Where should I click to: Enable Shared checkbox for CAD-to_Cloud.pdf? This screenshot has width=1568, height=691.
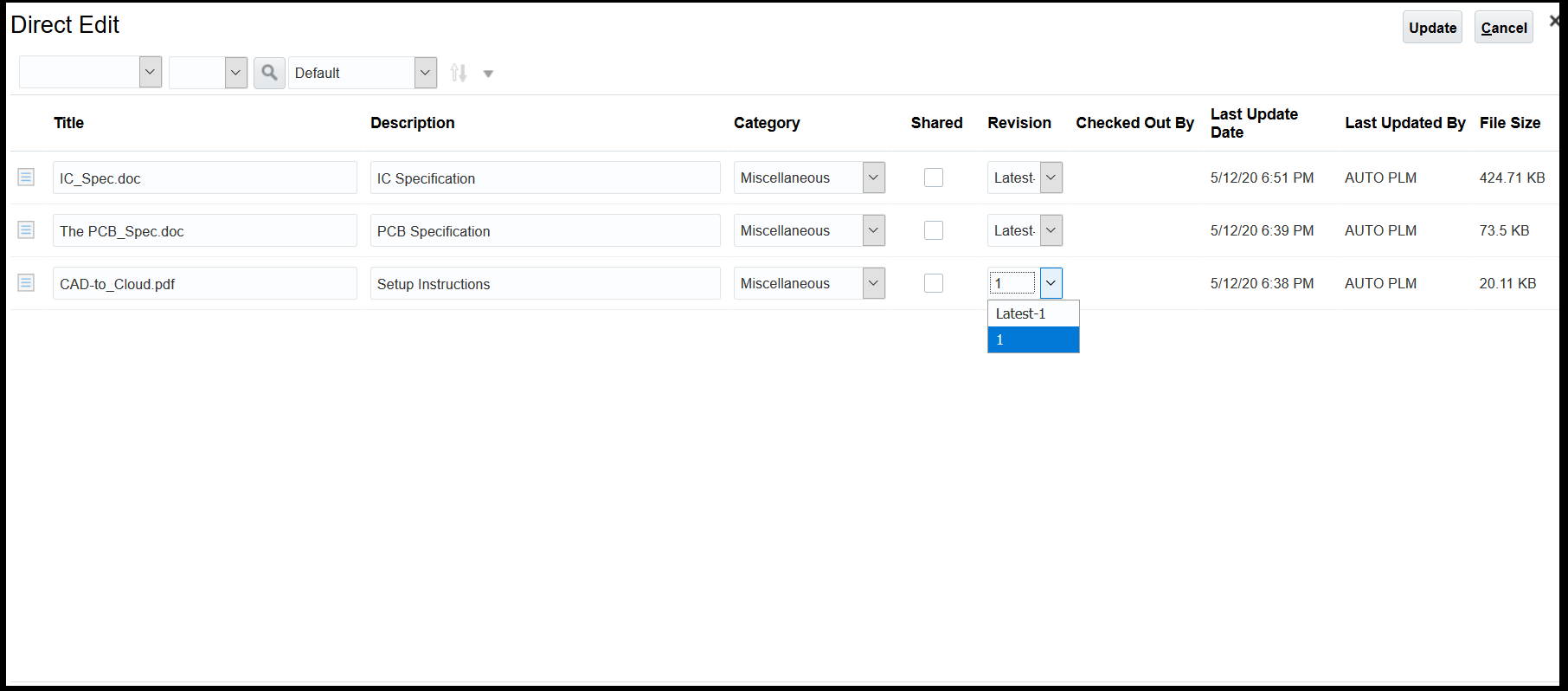(934, 283)
